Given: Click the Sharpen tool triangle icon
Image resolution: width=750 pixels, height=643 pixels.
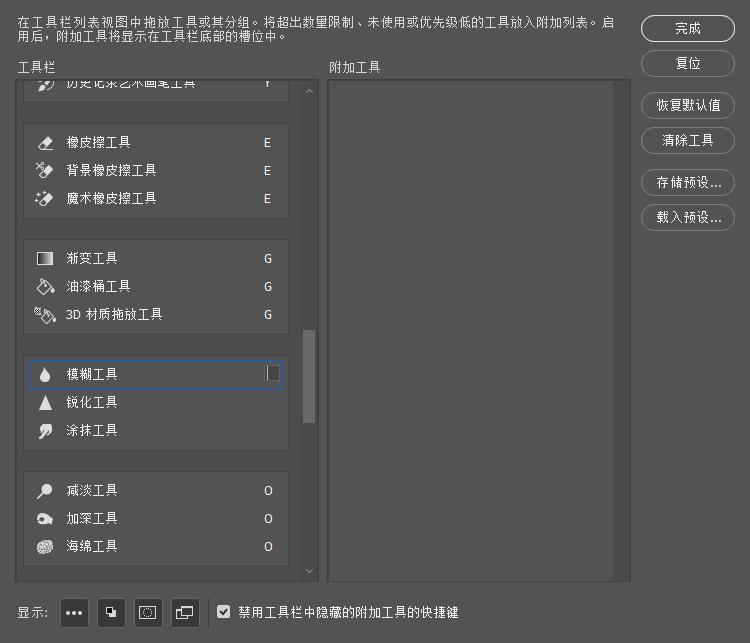Looking at the screenshot, I should pos(45,403).
